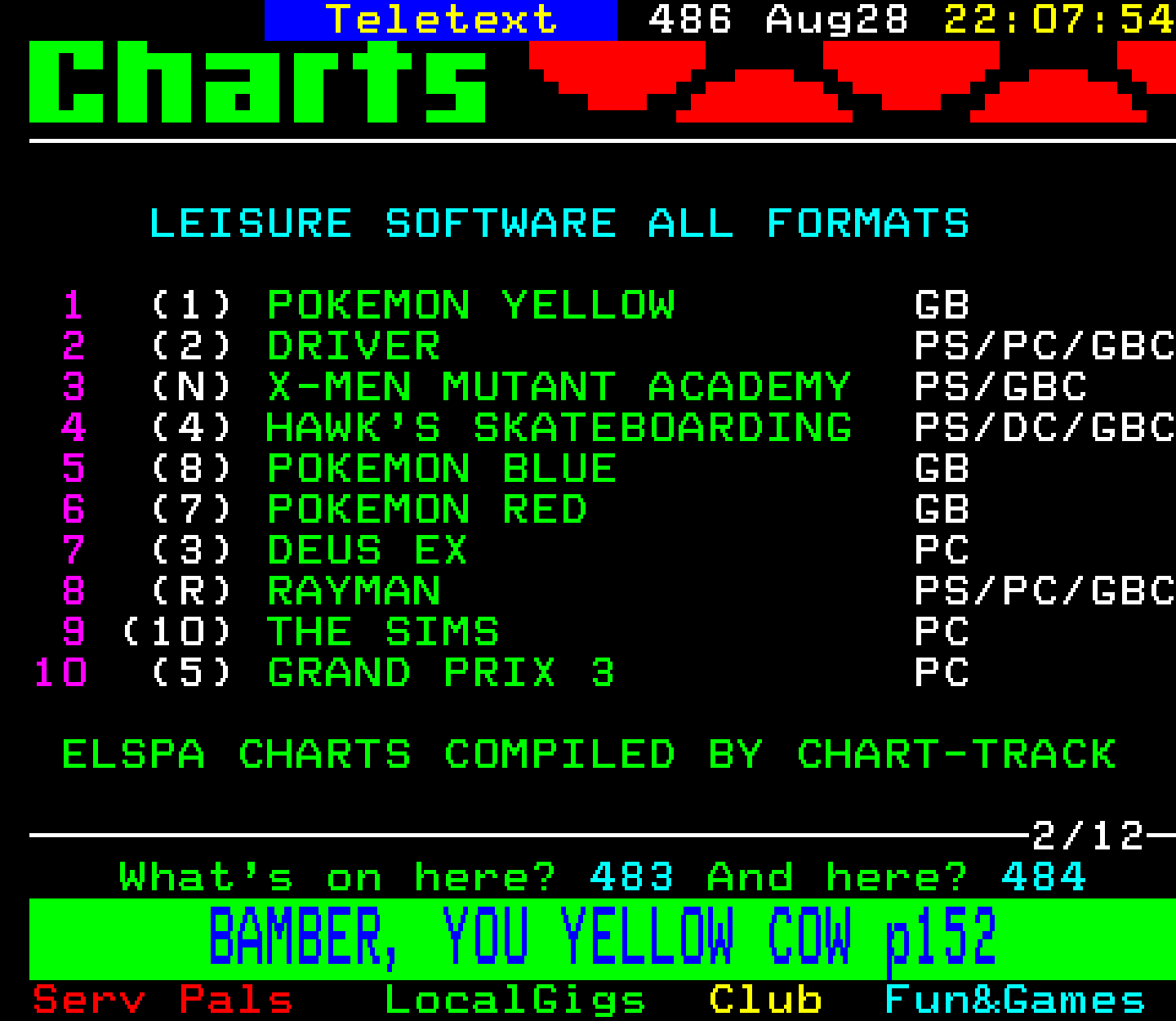Select RAYMAN chart entry
Image resolution: width=1176 pixels, height=1021 pixels.
(354, 591)
